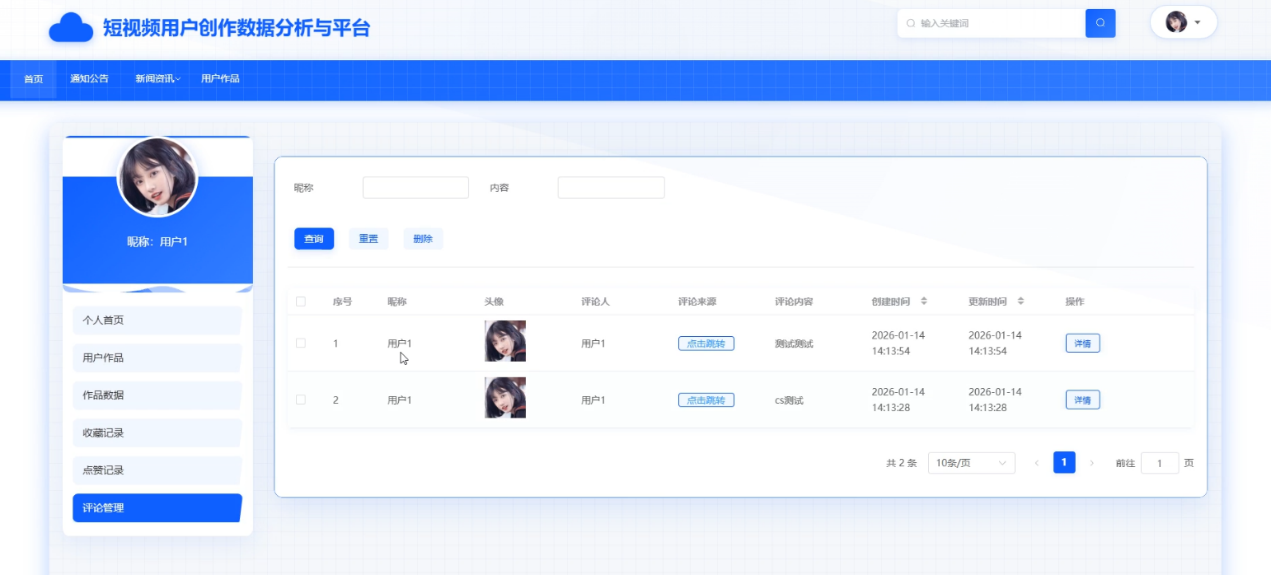The image size is (1271, 575).
Task: Open 用户作品 in the top nav bar
Action: point(220,79)
